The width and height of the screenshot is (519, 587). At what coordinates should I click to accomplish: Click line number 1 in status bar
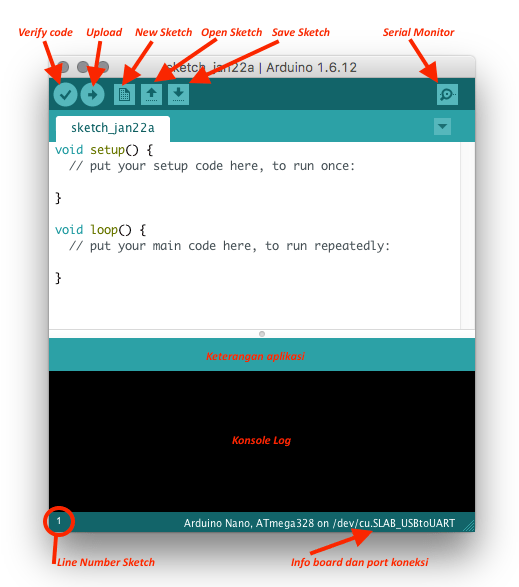pyautogui.click(x=59, y=521)
